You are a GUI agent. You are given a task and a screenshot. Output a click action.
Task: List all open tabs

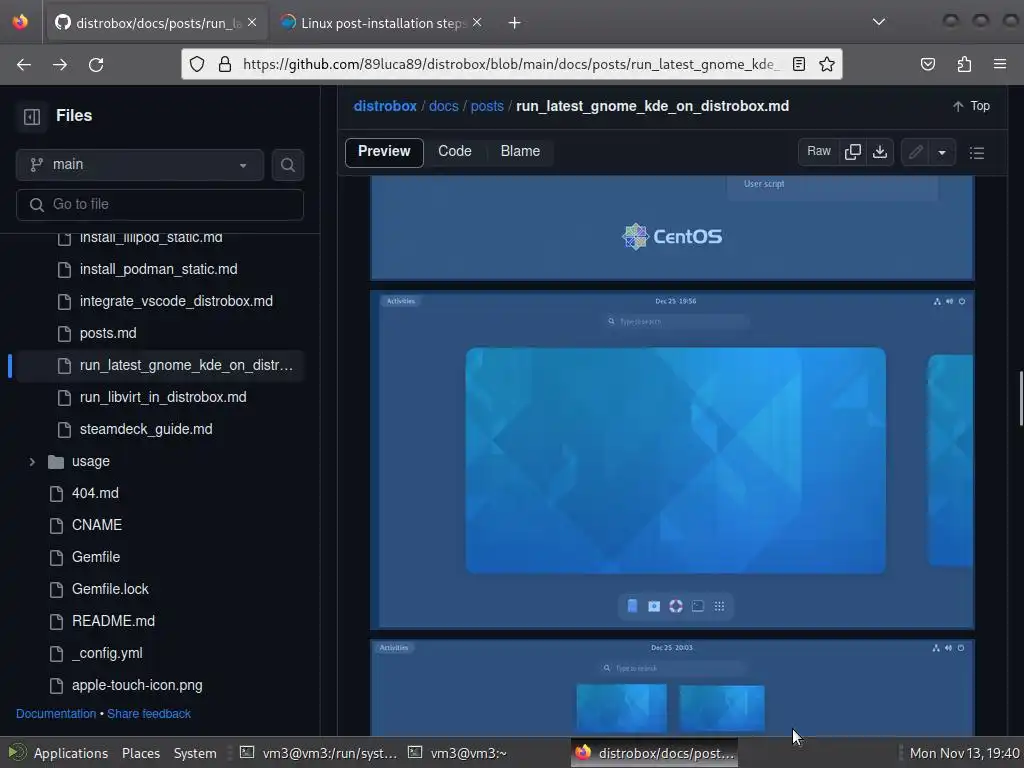pyautogui.click(x=879, y=22)
